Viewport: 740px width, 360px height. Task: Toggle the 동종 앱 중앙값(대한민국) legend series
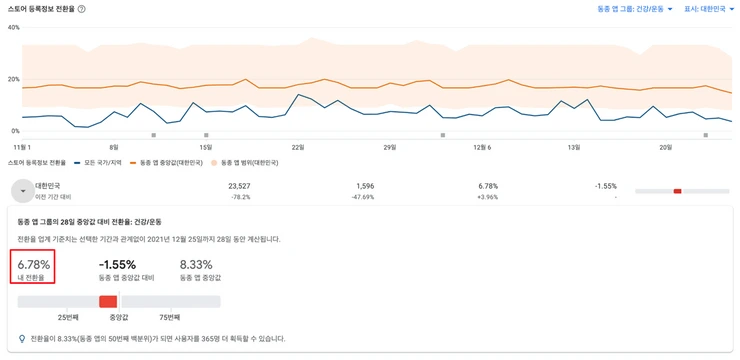(x=167, y=163)
